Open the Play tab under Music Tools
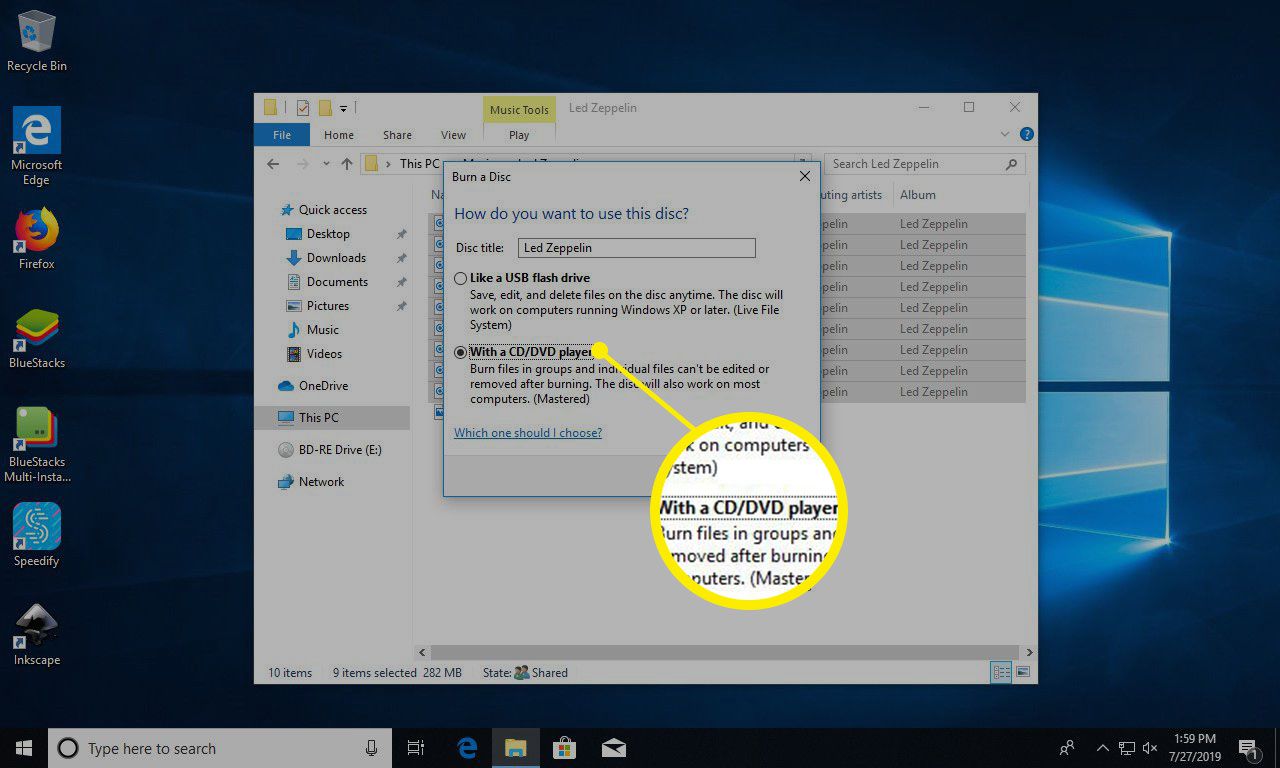This screenshot has width=1280, height=768. coord(519,135)
